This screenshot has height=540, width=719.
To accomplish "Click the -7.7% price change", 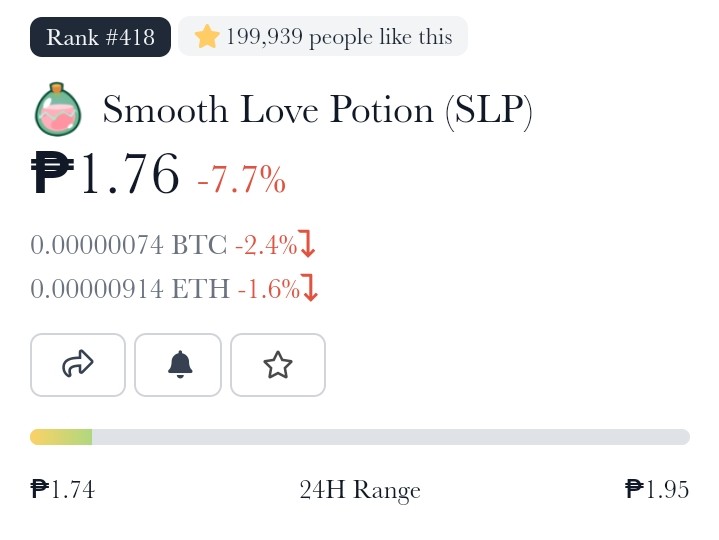I will pyautogui.click(x=242, y=179).
